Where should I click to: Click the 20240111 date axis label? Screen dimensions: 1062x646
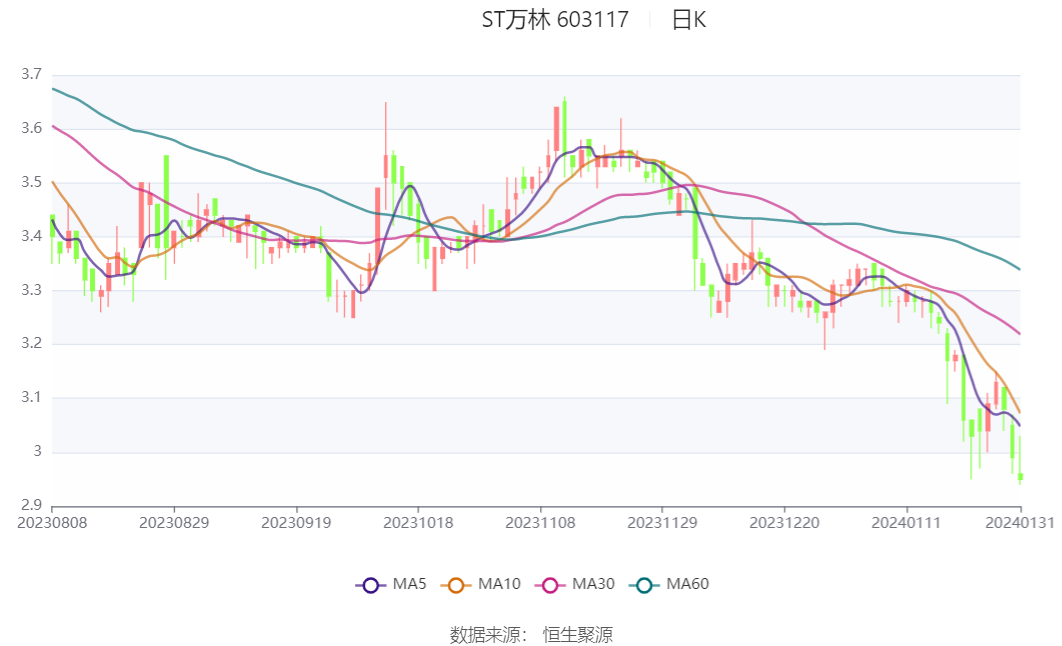pos(906,523)
